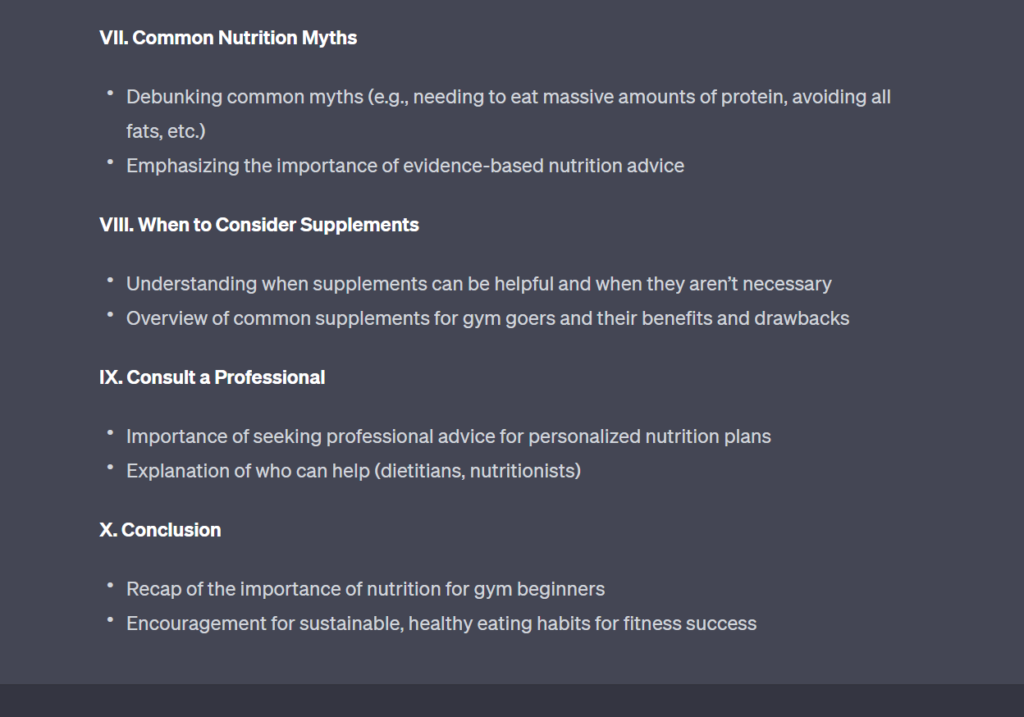
Task: Click the words 'personalized nutrition plans'
Action: [x=650, y=437]
